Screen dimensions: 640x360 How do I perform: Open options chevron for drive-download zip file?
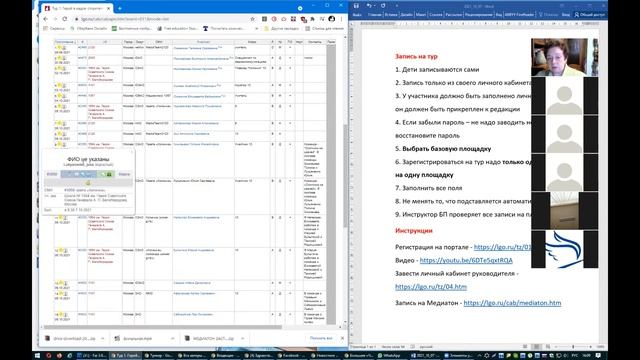102,338
